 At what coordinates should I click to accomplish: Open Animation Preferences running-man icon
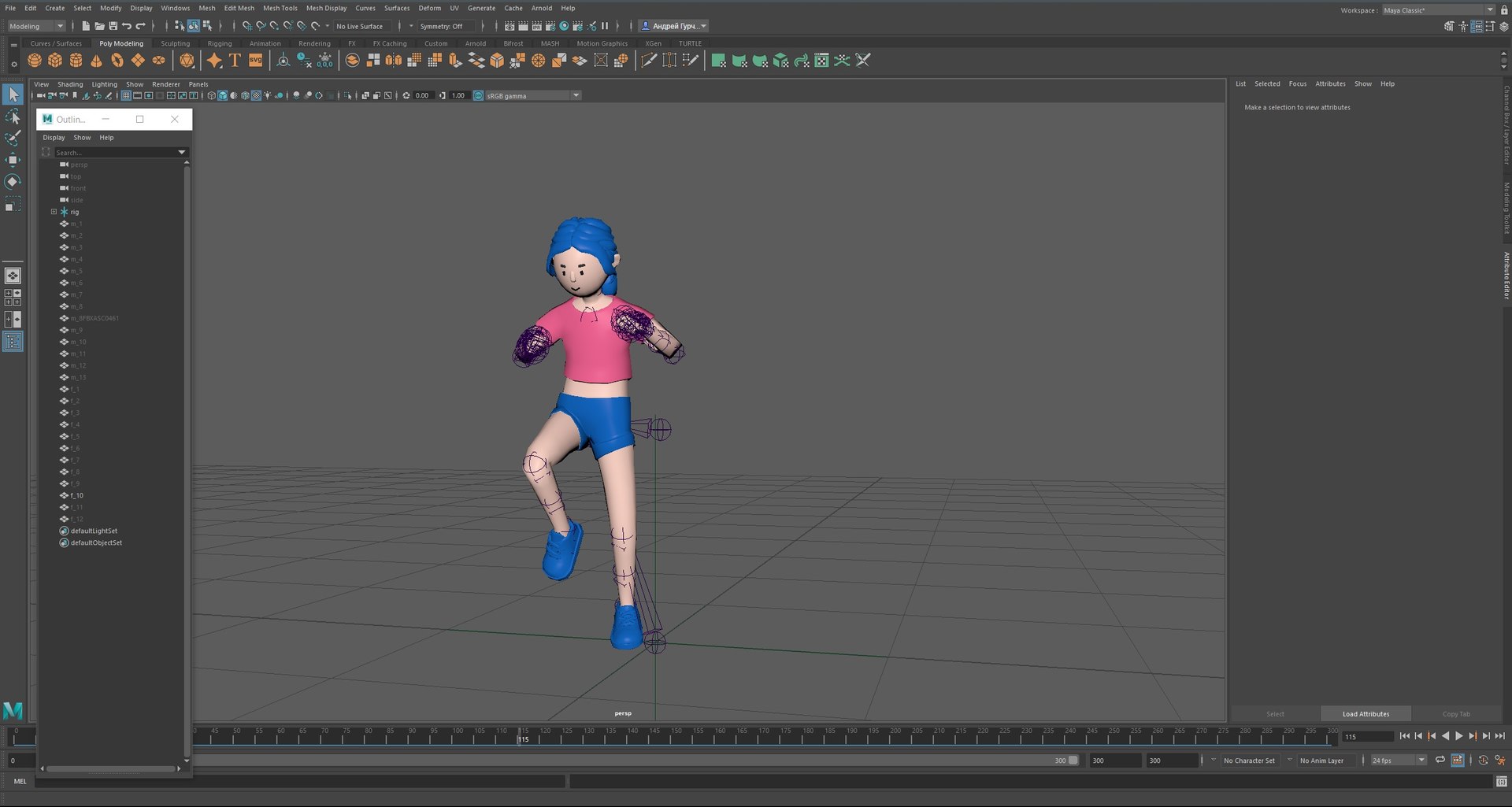click(x=1500, y=761)
